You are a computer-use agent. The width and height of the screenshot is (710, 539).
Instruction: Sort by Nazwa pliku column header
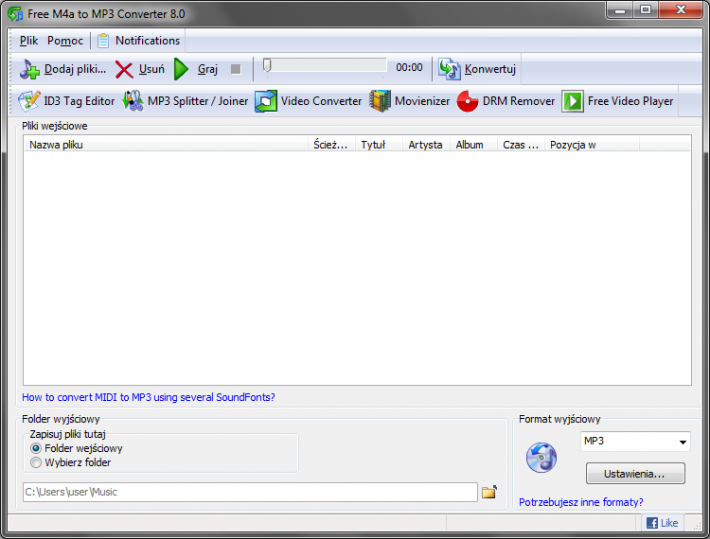click(x=166, y=145)
